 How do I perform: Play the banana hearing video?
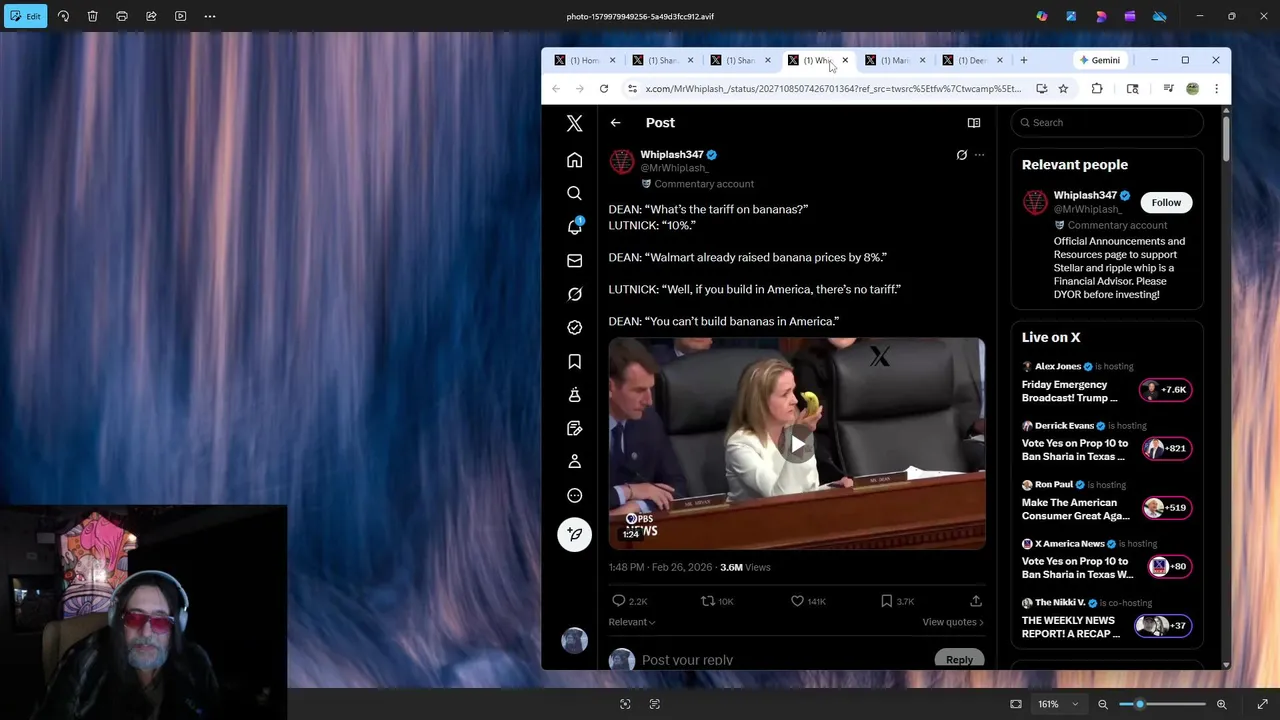pos(797,444)
